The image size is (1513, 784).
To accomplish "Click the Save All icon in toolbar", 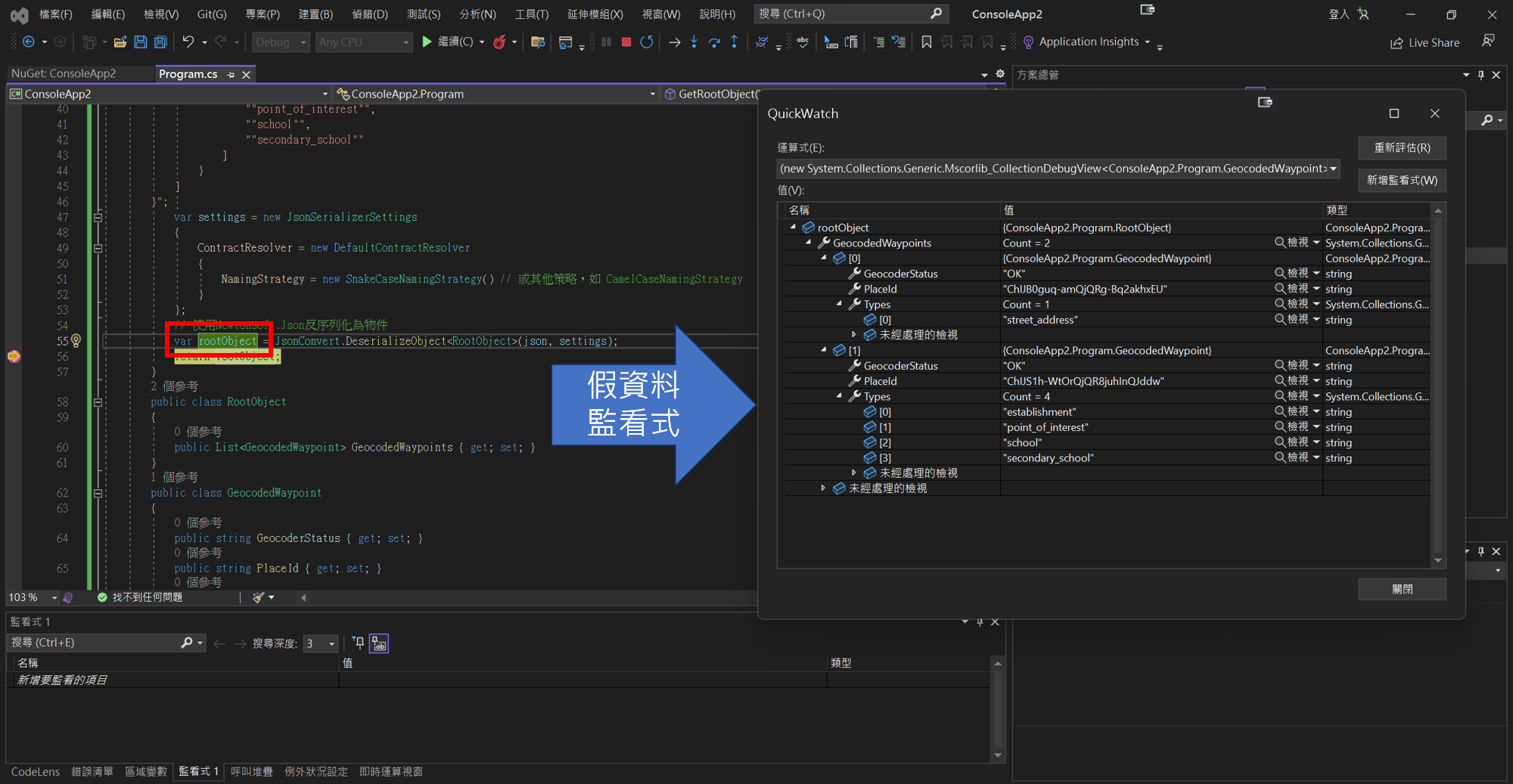I will 160,42.
